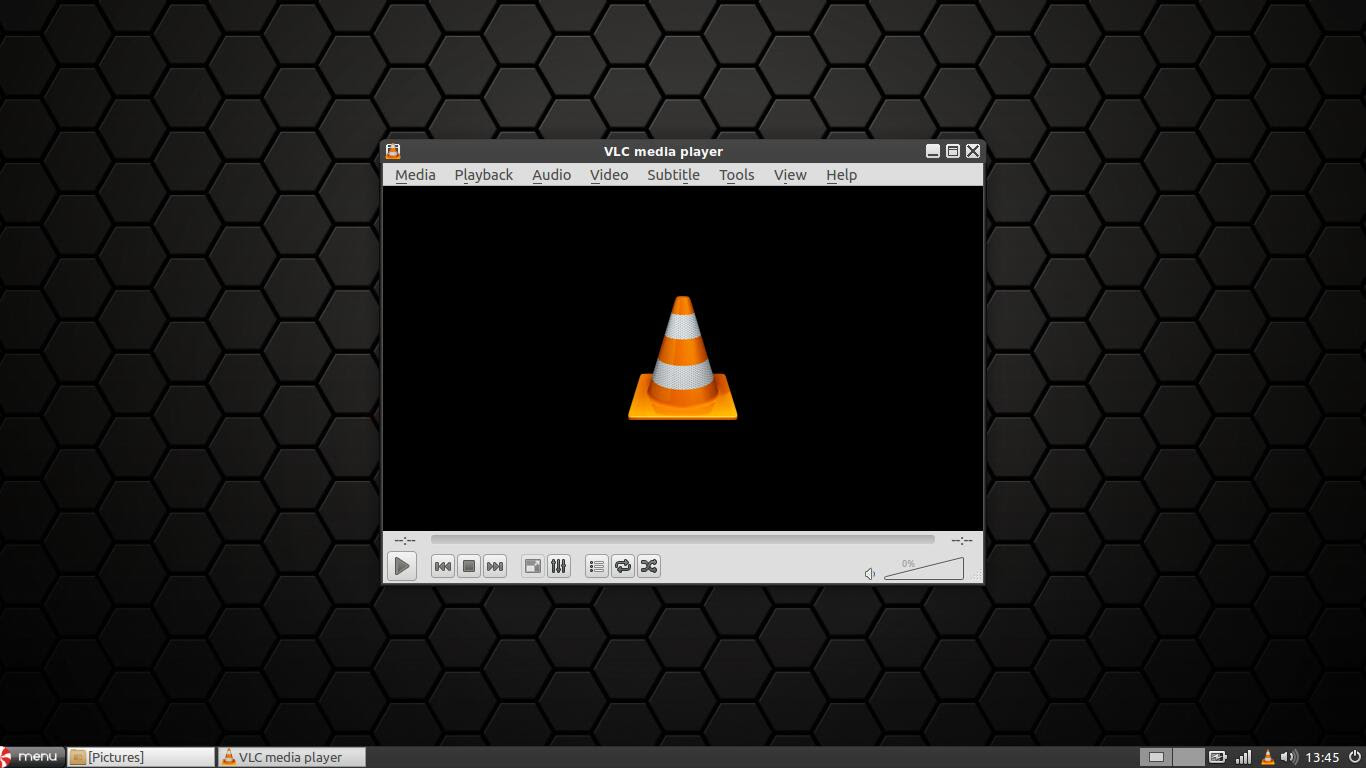Minimize the VLC media player window
1366x768 pixels.
[933, 151]
